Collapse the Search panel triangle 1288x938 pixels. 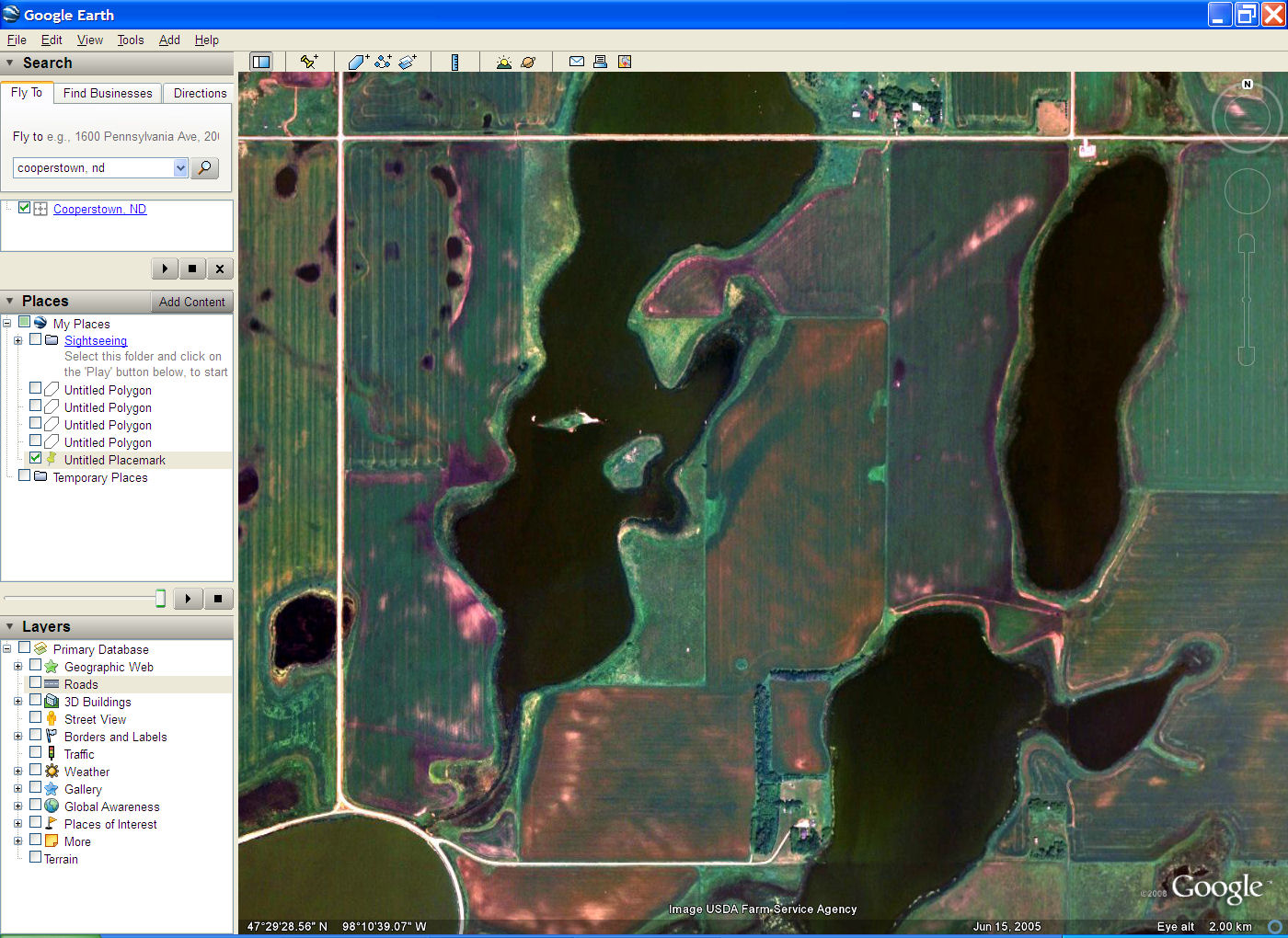(x=10, y=63)
